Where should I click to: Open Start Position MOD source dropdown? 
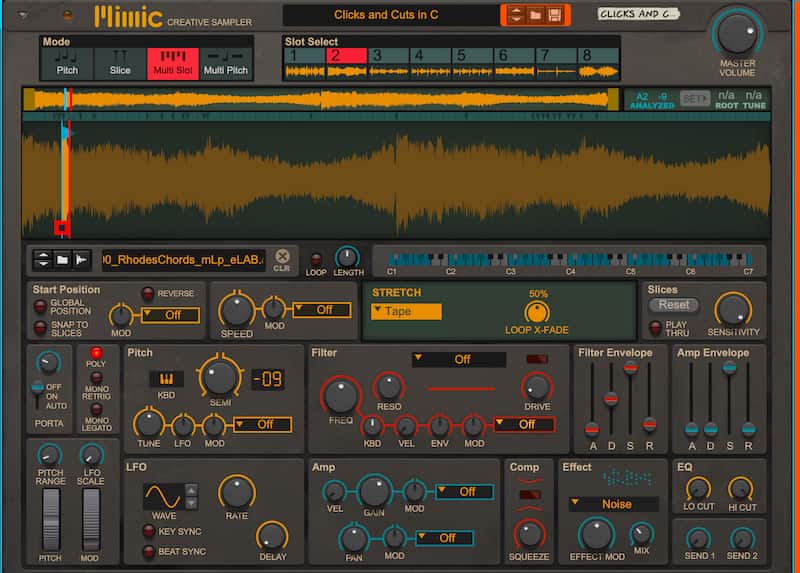click(x=170, y=315)
